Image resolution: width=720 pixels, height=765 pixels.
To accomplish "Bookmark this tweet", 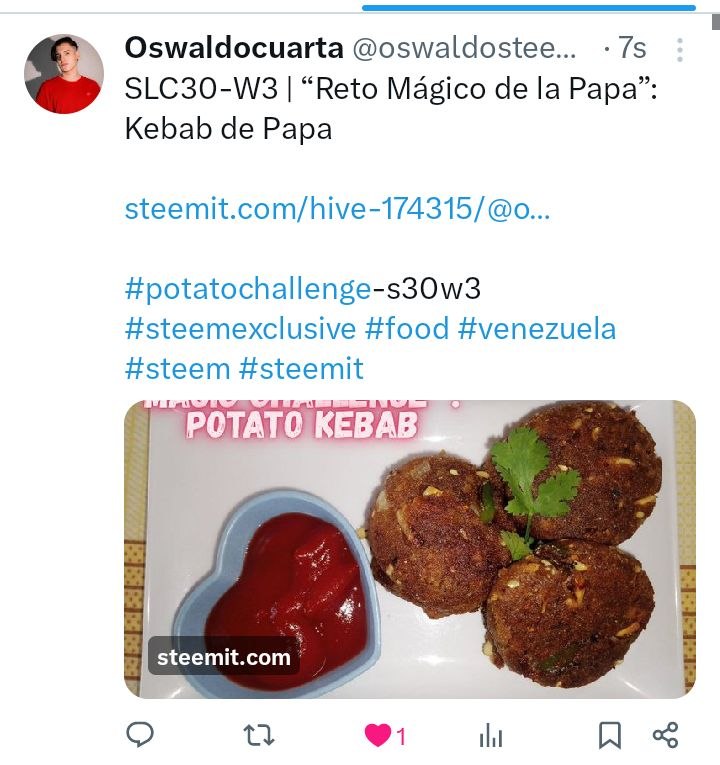I will point(610,735).
